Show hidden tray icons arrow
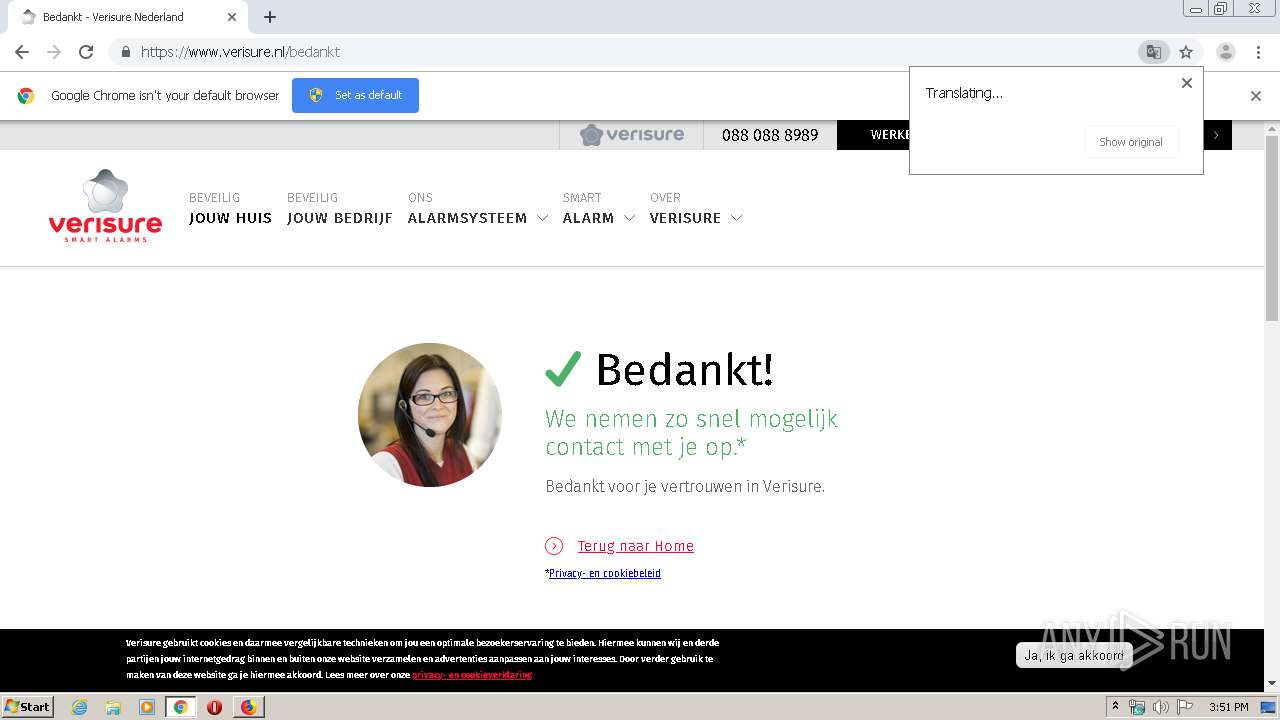The image size is (1280, 720). point(1115,707)
